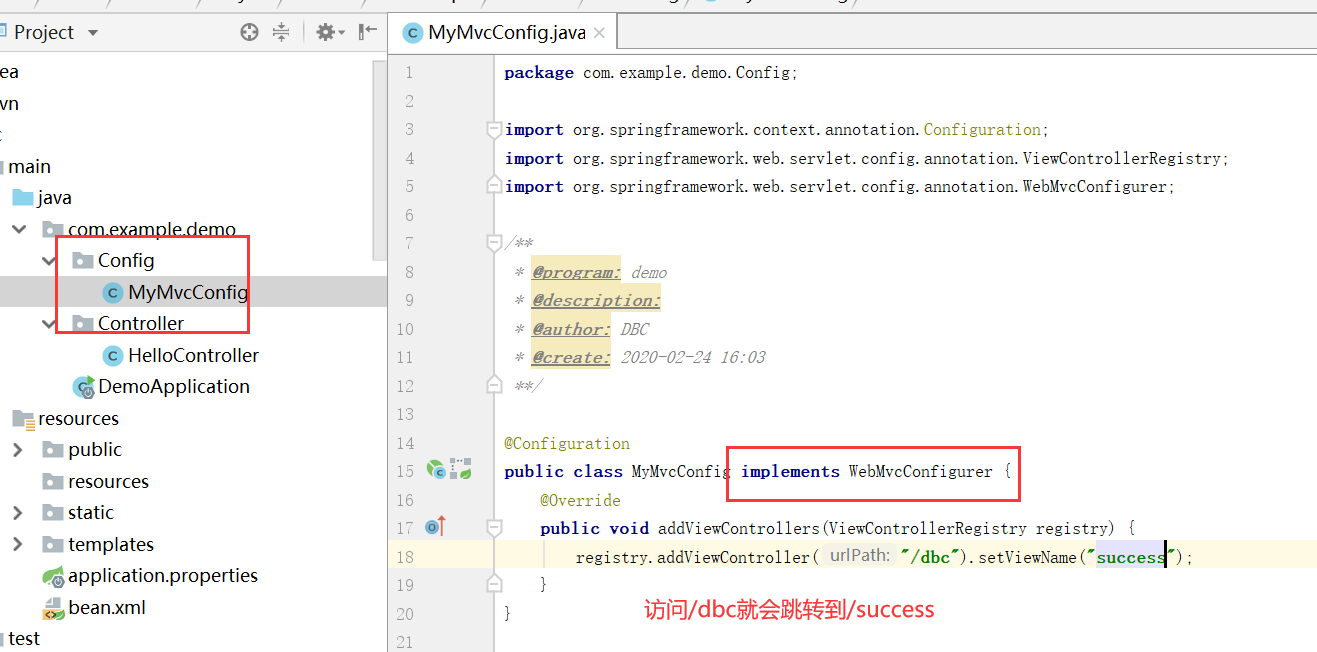Click the bean.xml file icon
The height and width of the screenshot is (652, 1317).
[x=53, y=608]
